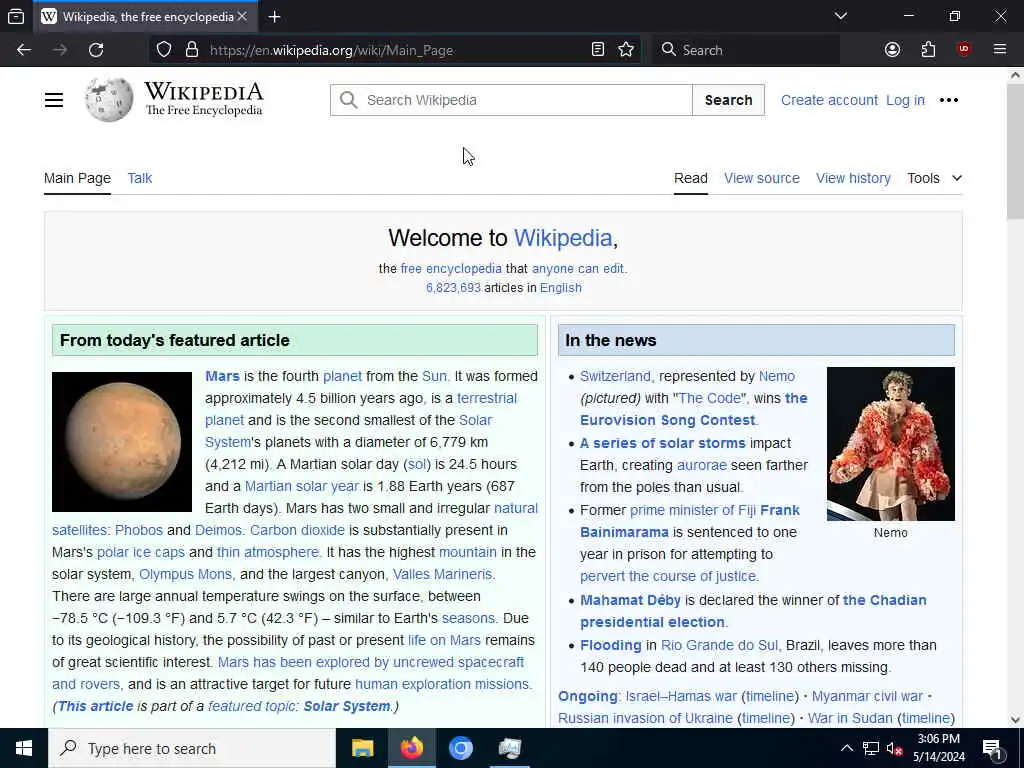Expand the Tools dropdown
The width and height of the screenshot is (1024, 768).
coord(935,178)
